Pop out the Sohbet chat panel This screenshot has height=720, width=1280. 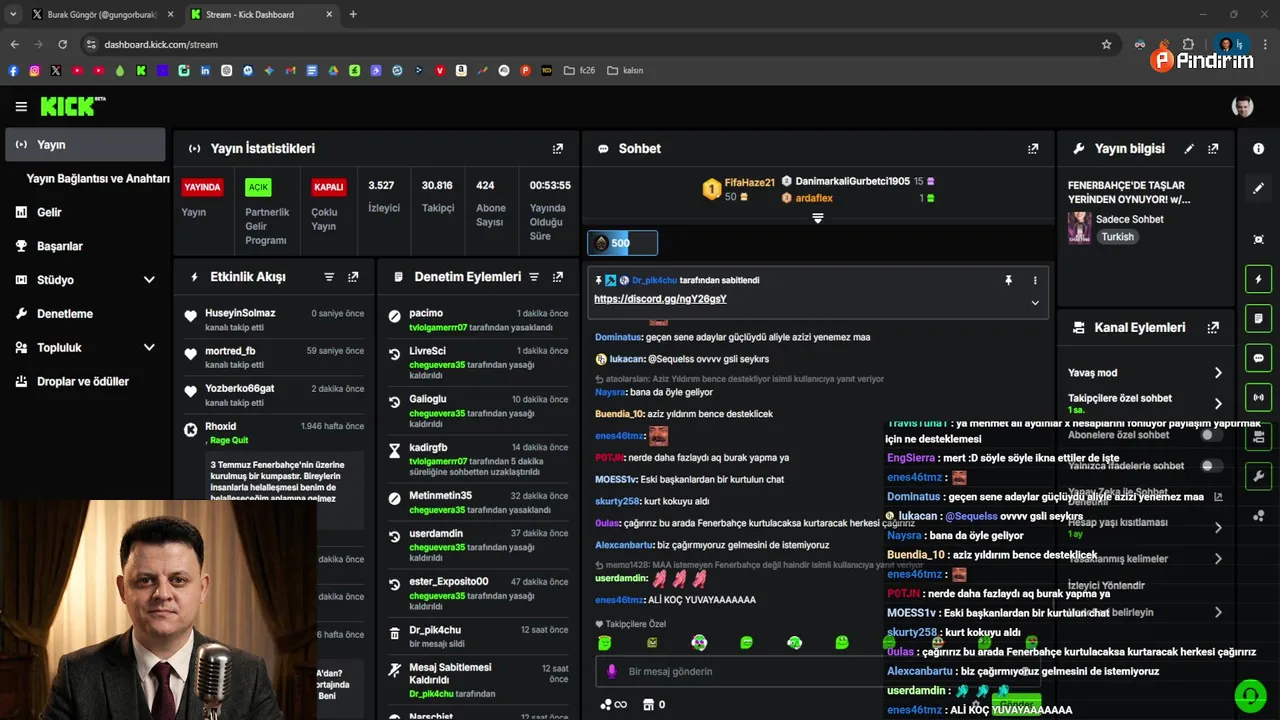pyautogui.click(x=1033, y=148)
